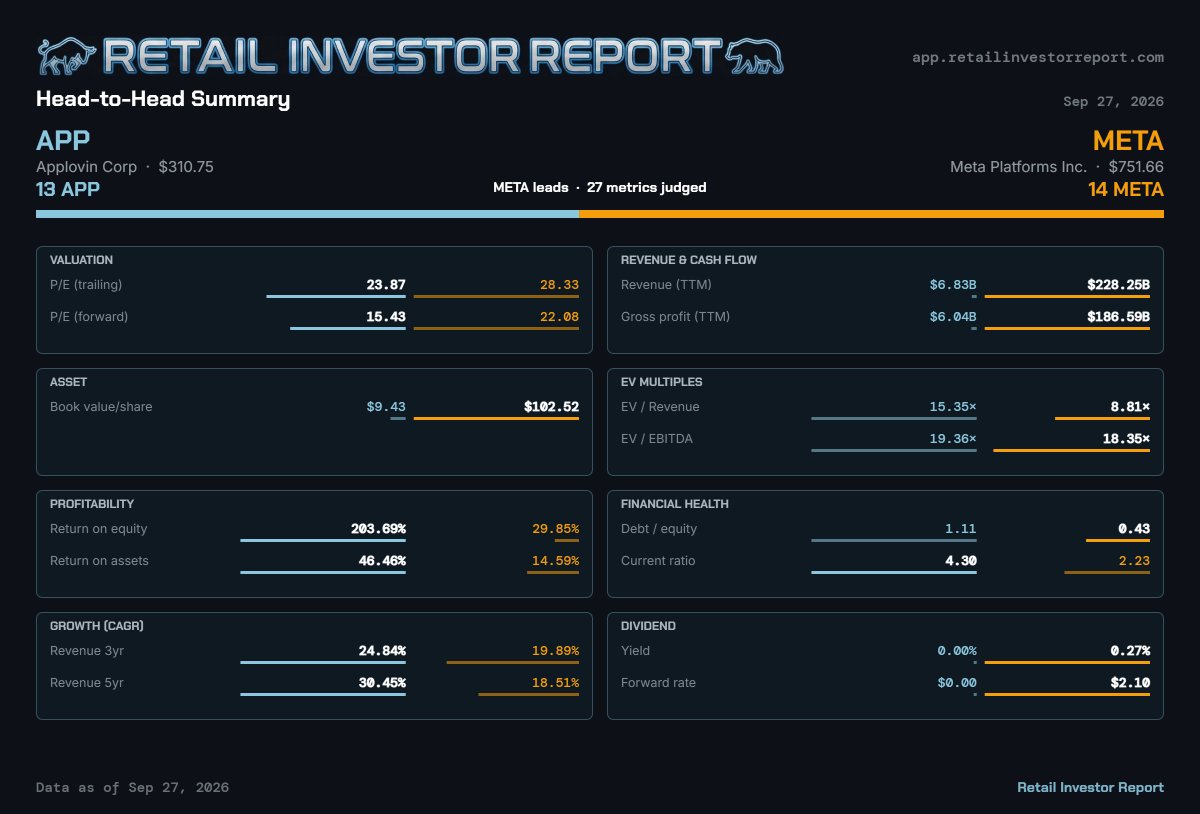Click EV / Revenue META value 8.81×

(x=1130, y=407)
